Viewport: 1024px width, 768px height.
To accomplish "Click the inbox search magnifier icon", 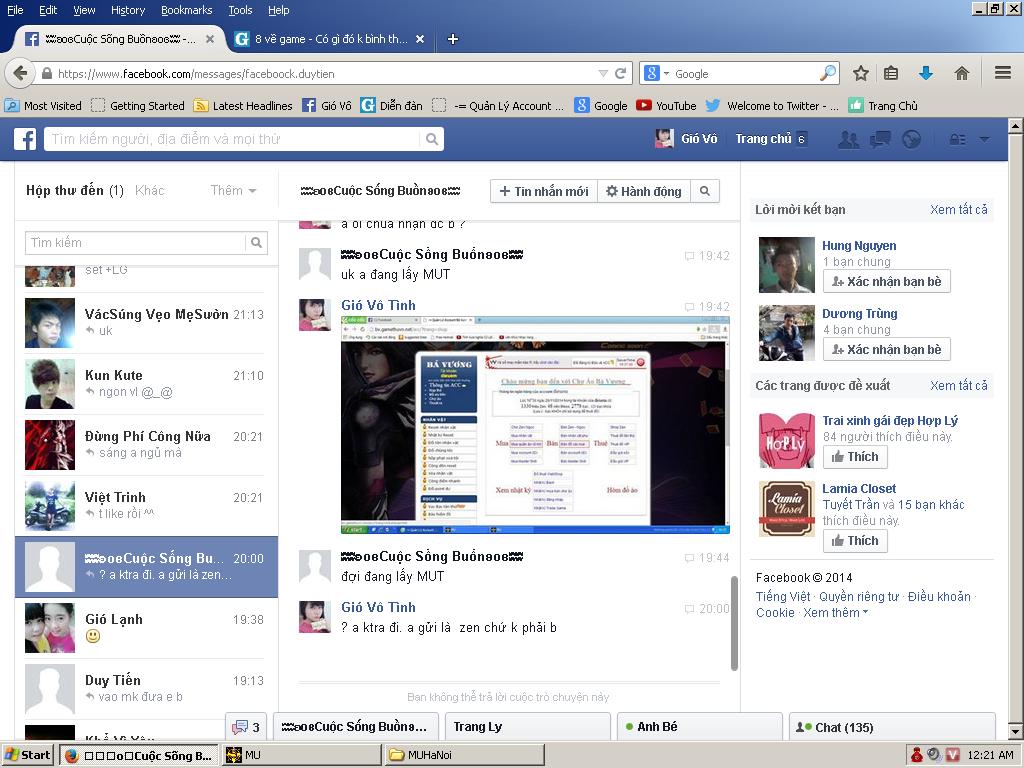I will [257, 243].
